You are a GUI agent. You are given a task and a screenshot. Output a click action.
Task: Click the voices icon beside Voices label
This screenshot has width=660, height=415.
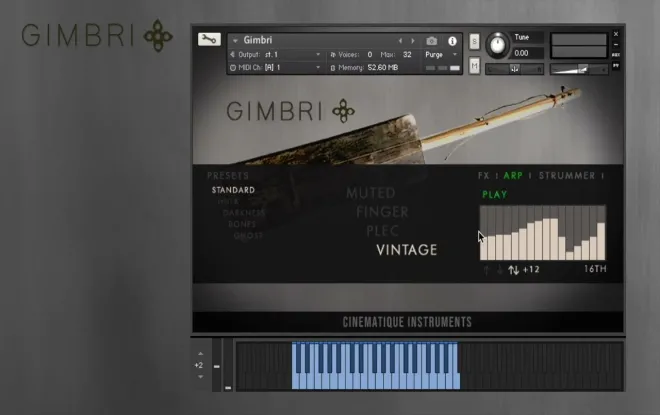pyautogui.click(x=333, y=55)
